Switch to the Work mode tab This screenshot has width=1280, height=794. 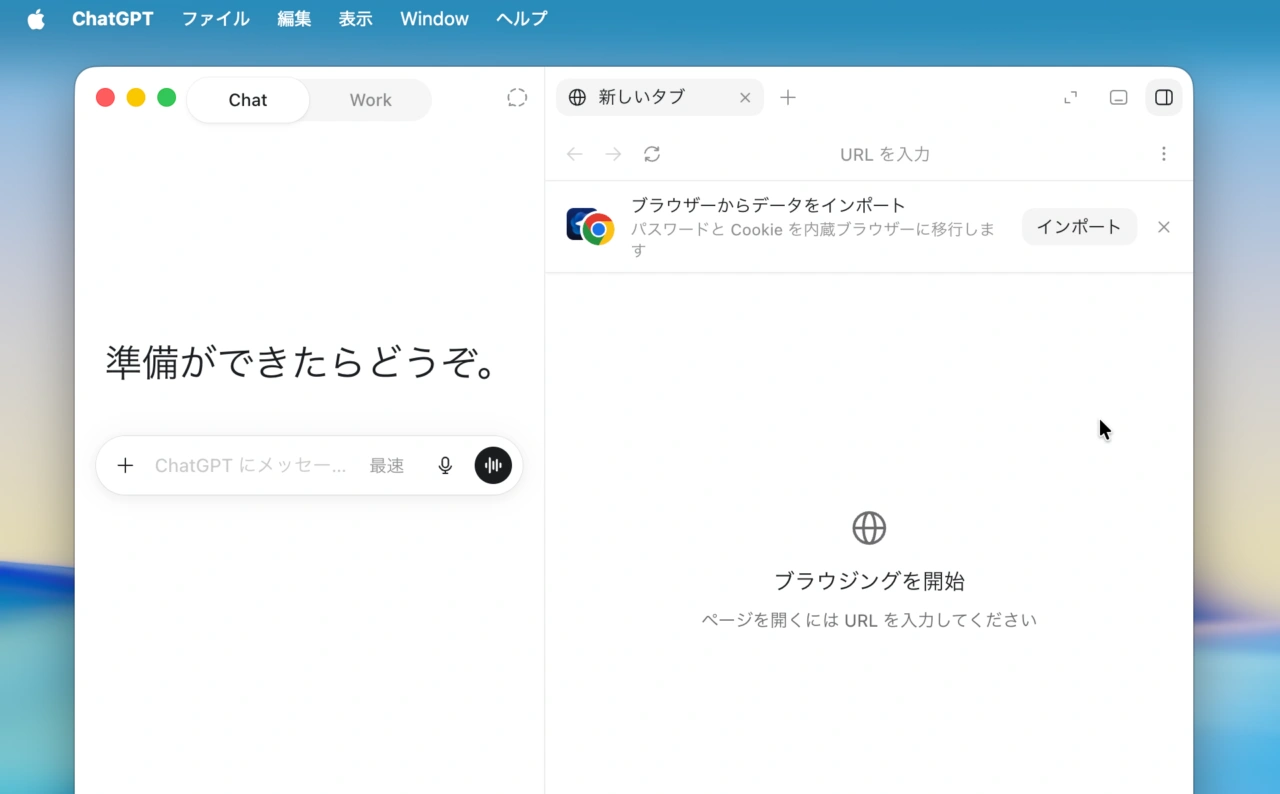pos(370,100)
